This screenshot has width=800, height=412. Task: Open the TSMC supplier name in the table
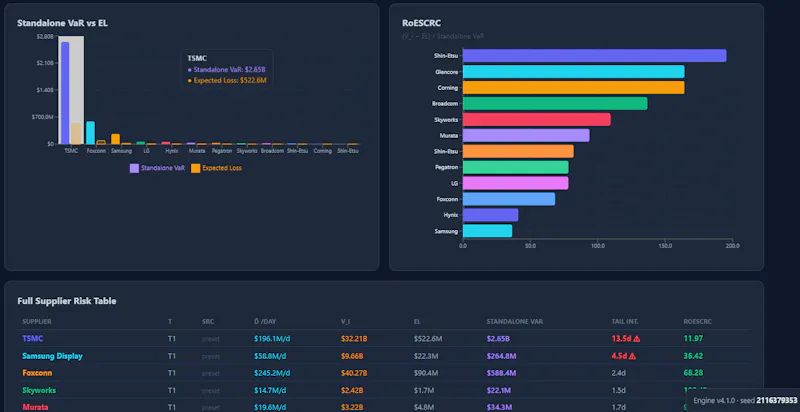pyautogui.click(x=32, y=339)
